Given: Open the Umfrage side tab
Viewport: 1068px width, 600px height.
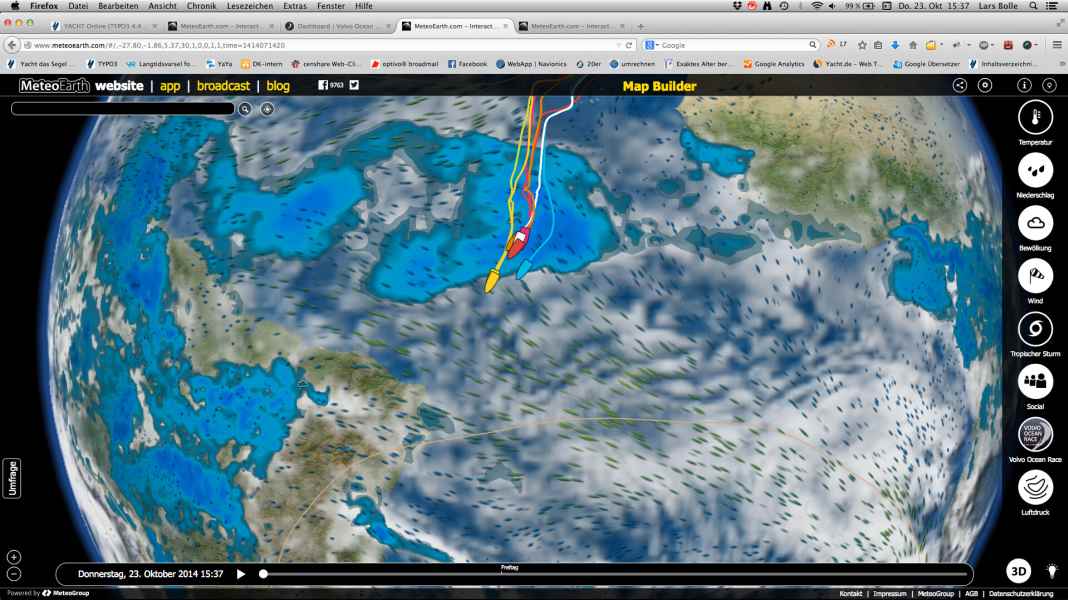Looking at the screenshot, I should coord(12,479).
